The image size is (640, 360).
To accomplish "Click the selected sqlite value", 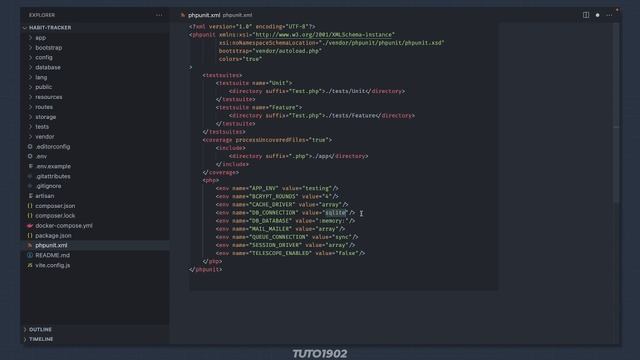I will pos(336,213).
